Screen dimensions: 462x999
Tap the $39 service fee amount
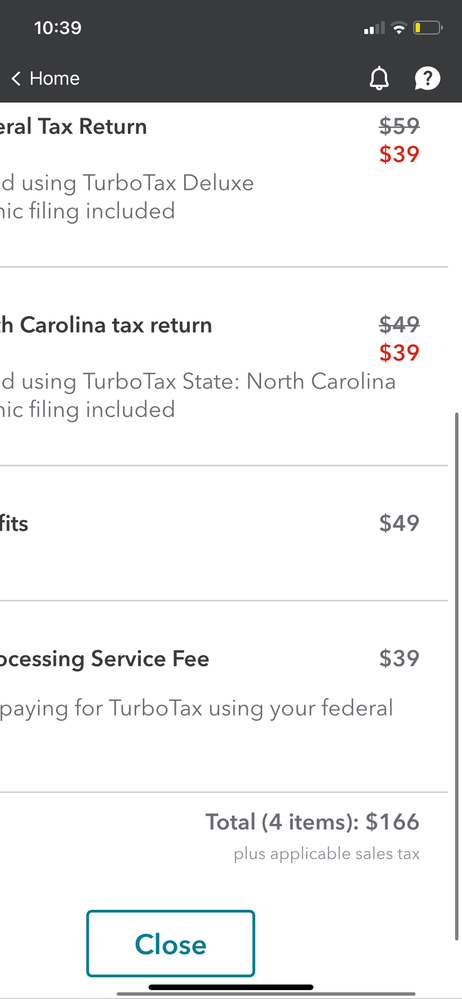[399, 658]
